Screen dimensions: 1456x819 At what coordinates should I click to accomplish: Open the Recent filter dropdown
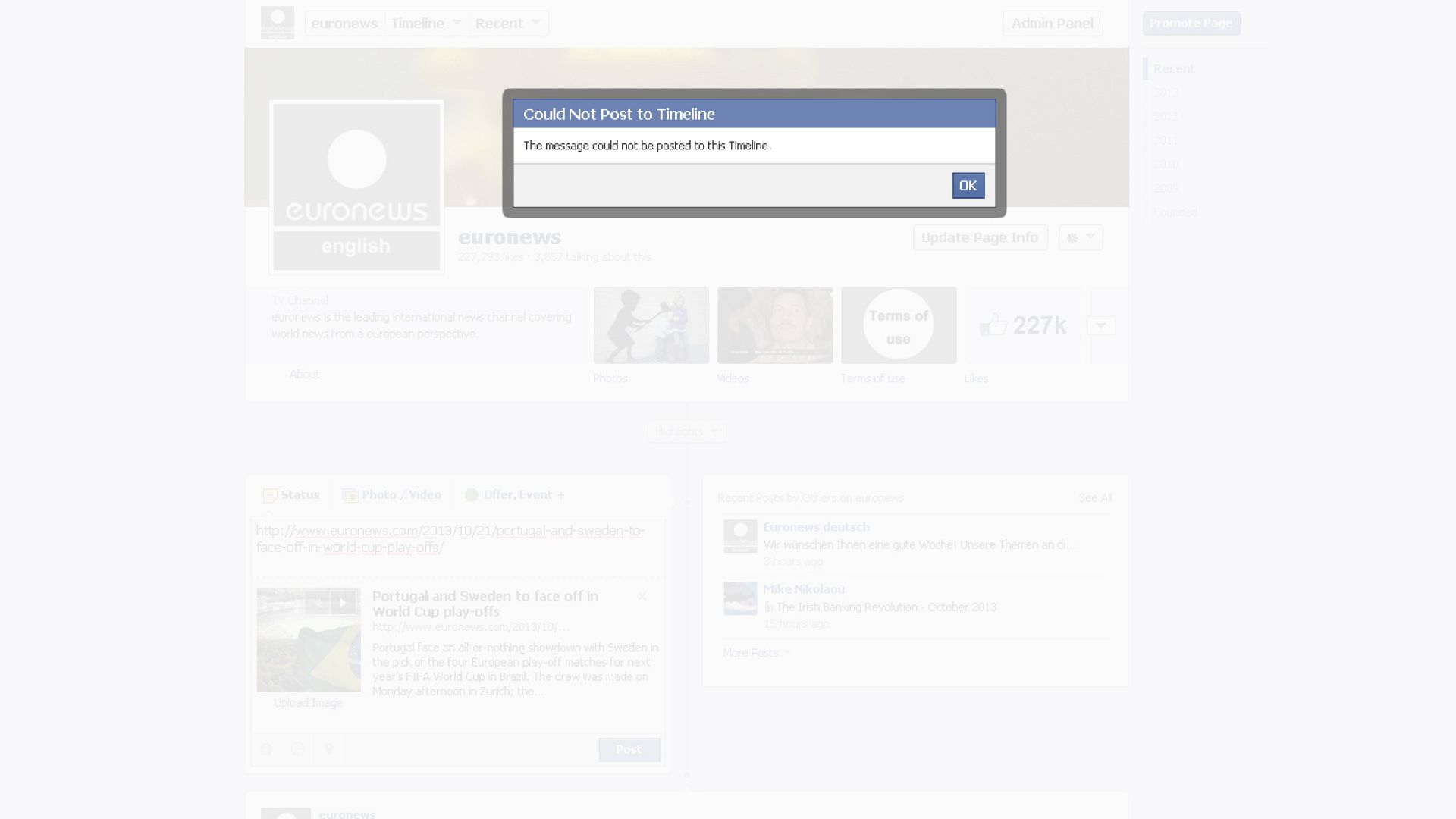click(x=507, y=23)
